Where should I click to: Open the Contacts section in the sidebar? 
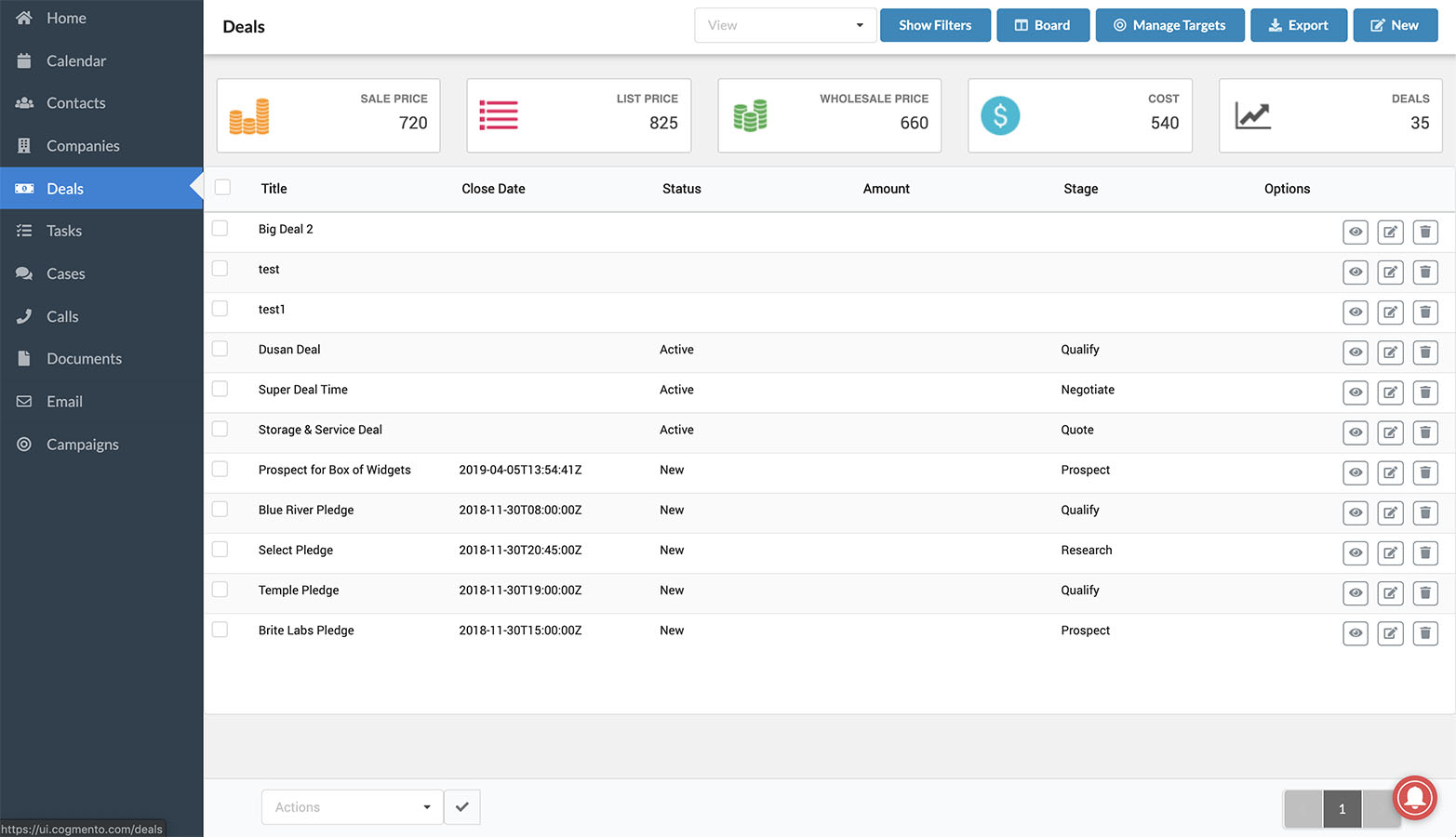[76, 103]
